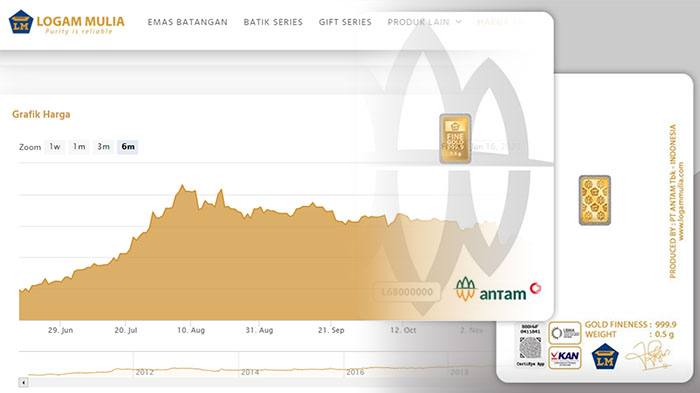Set chart zoom to 1w
The height and width of the screenshot is (393, 700).
pos(55,146)
